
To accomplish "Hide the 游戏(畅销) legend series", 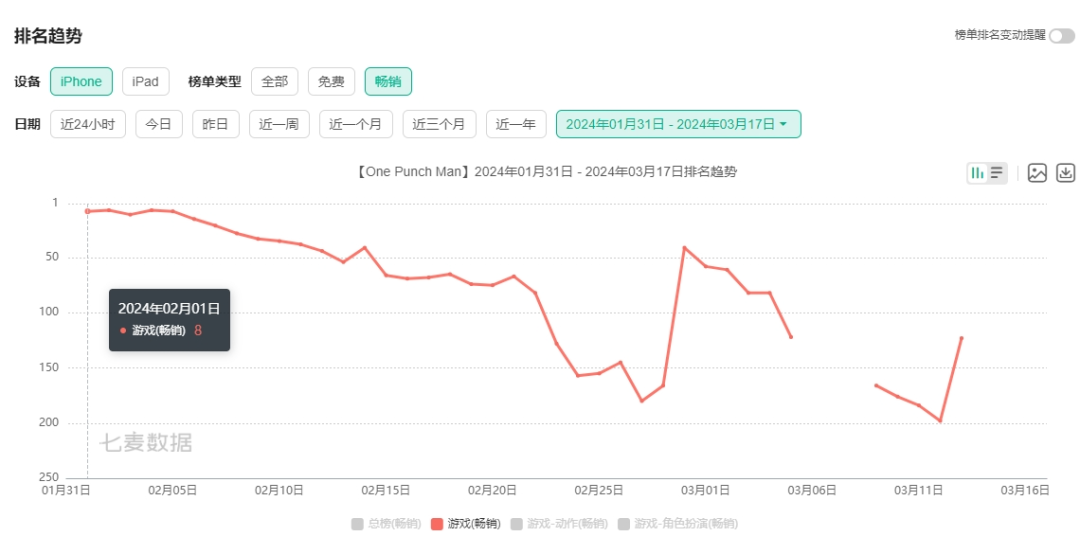I will coord(465,523).
